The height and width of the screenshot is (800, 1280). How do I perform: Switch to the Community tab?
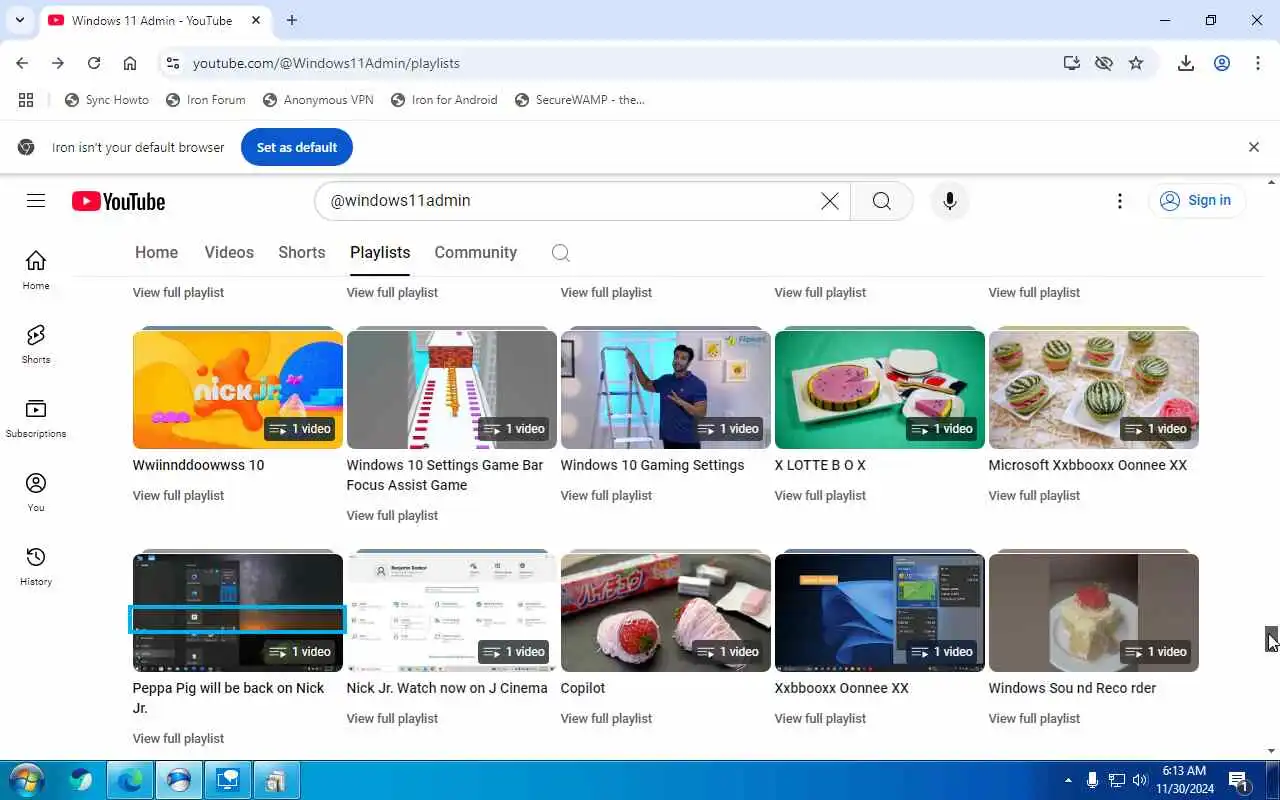[x=476, y=253]
